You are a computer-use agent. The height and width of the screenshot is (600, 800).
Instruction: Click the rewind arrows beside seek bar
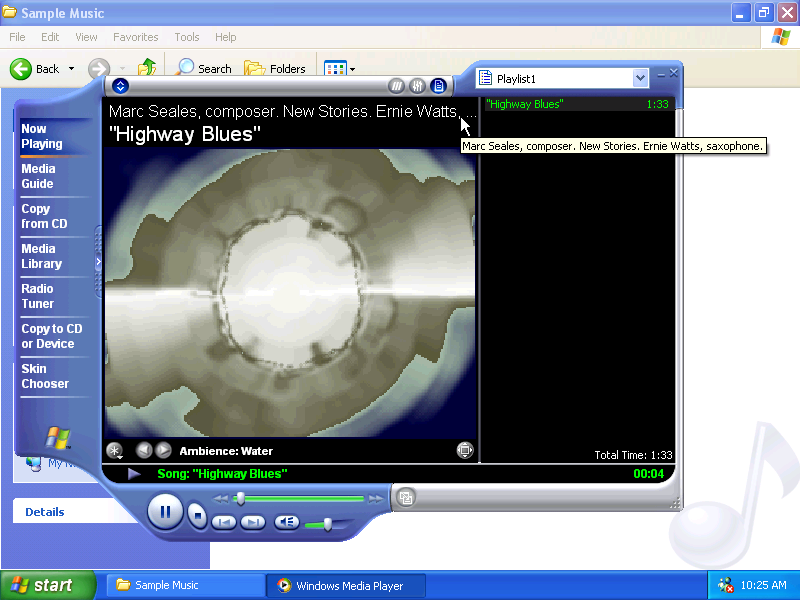pyautogui.click(x=221, y=499)
